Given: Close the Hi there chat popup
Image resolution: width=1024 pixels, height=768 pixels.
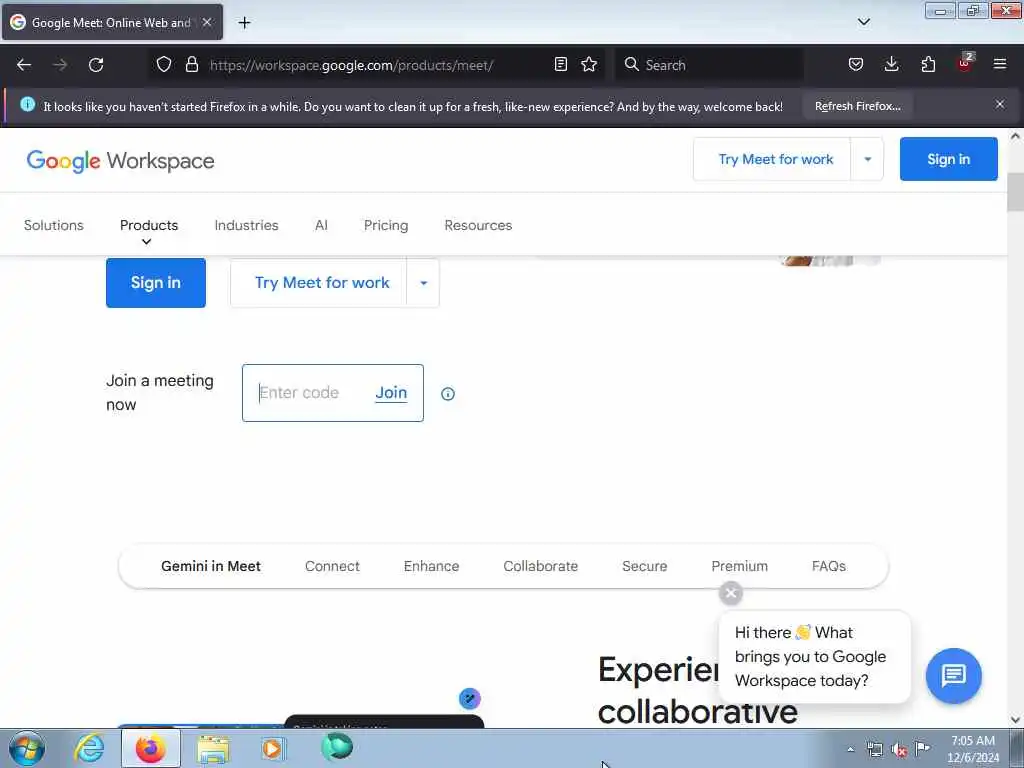Looking at the screenshot, I should click(x=731, y=593).
